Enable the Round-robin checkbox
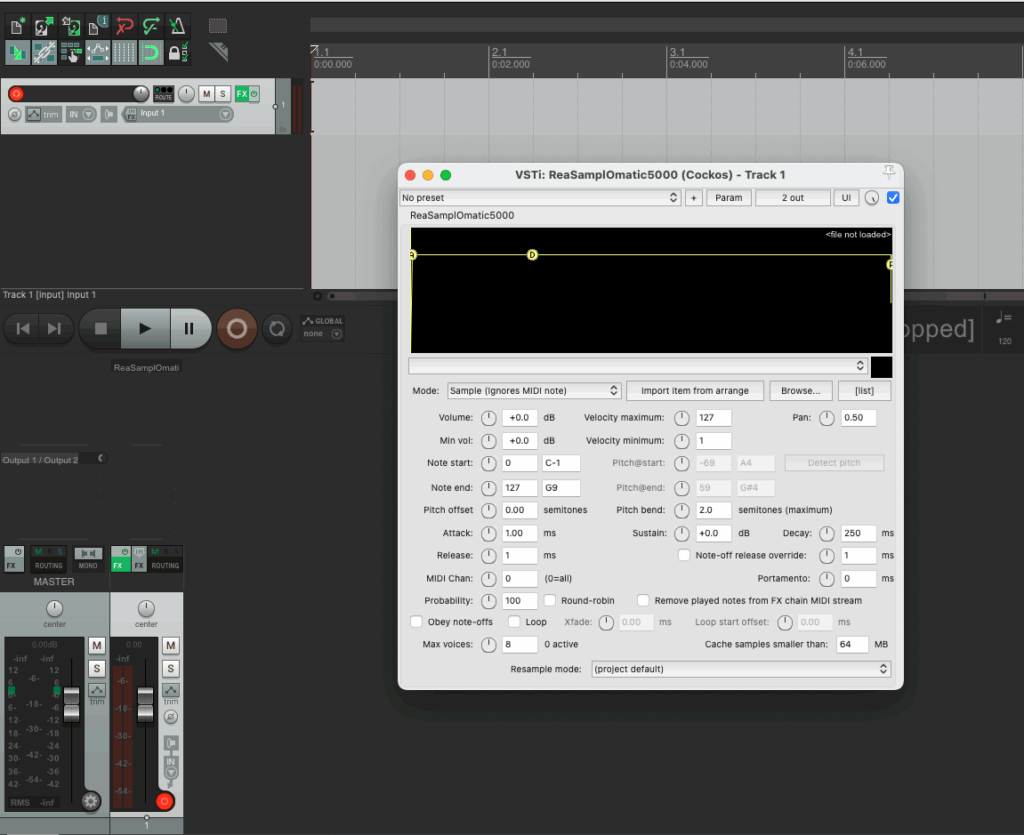 click(x=551, y=601)
